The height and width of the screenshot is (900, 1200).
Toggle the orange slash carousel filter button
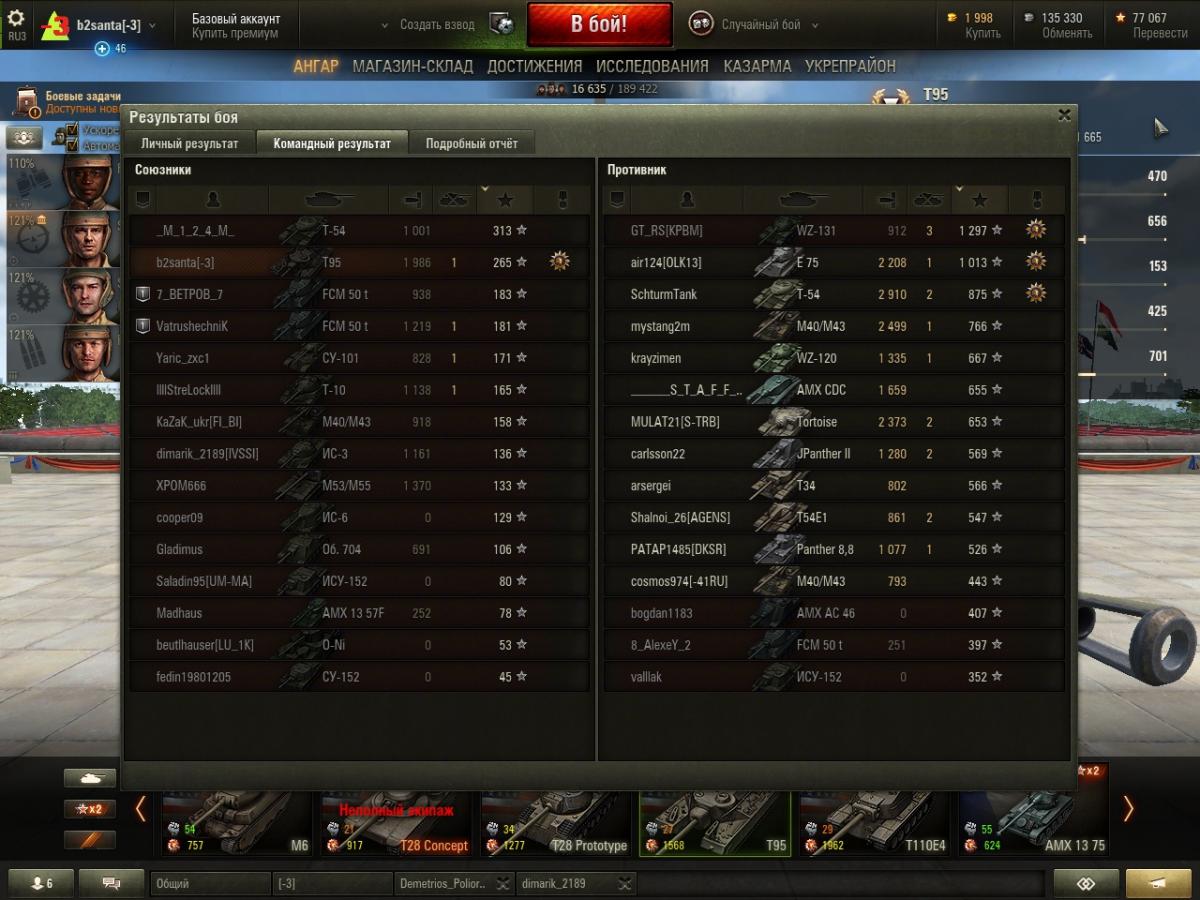(90, 840)
